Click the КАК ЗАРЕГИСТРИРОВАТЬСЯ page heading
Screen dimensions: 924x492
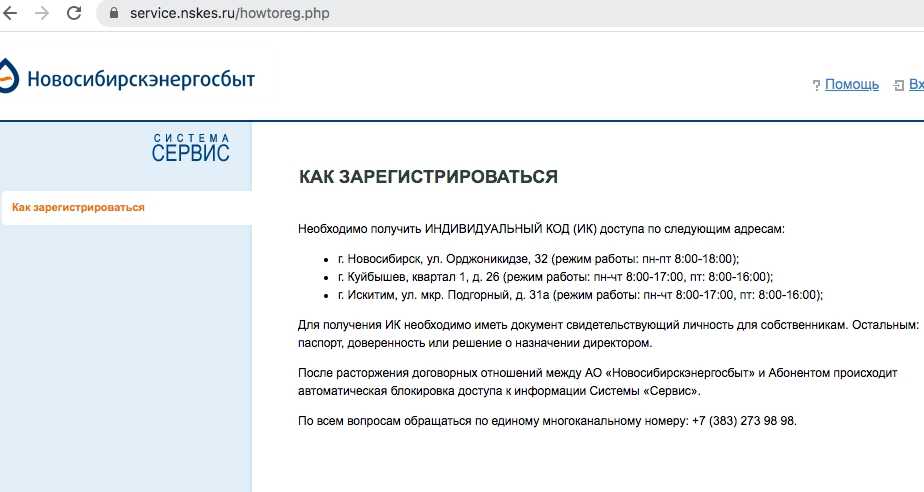point(428,177)
